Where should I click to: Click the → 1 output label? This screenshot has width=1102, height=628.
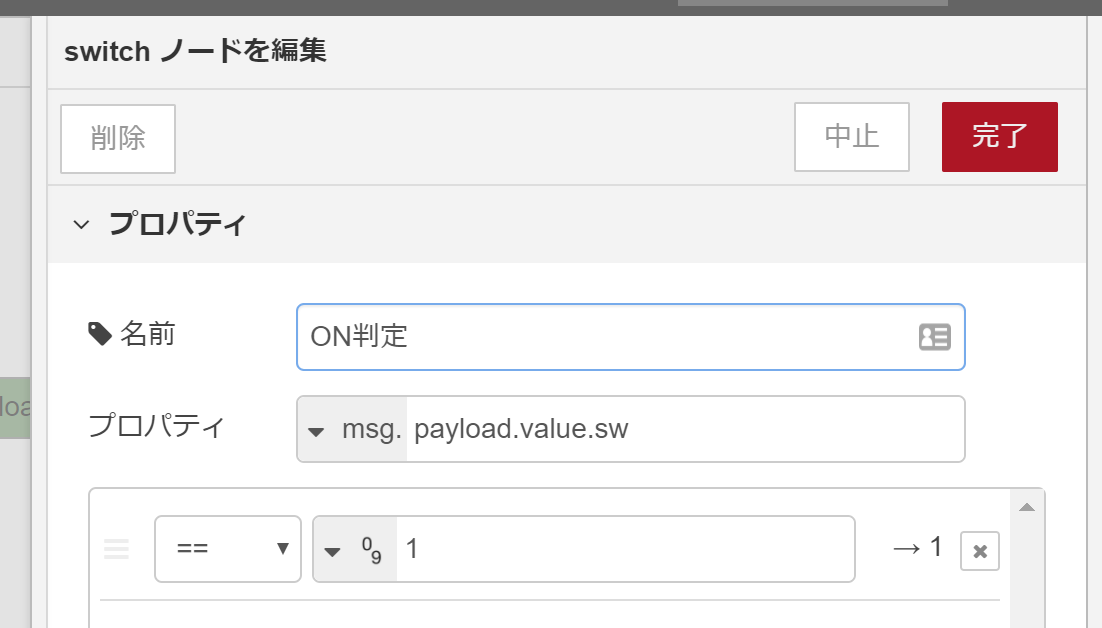(x=916, y=548)
